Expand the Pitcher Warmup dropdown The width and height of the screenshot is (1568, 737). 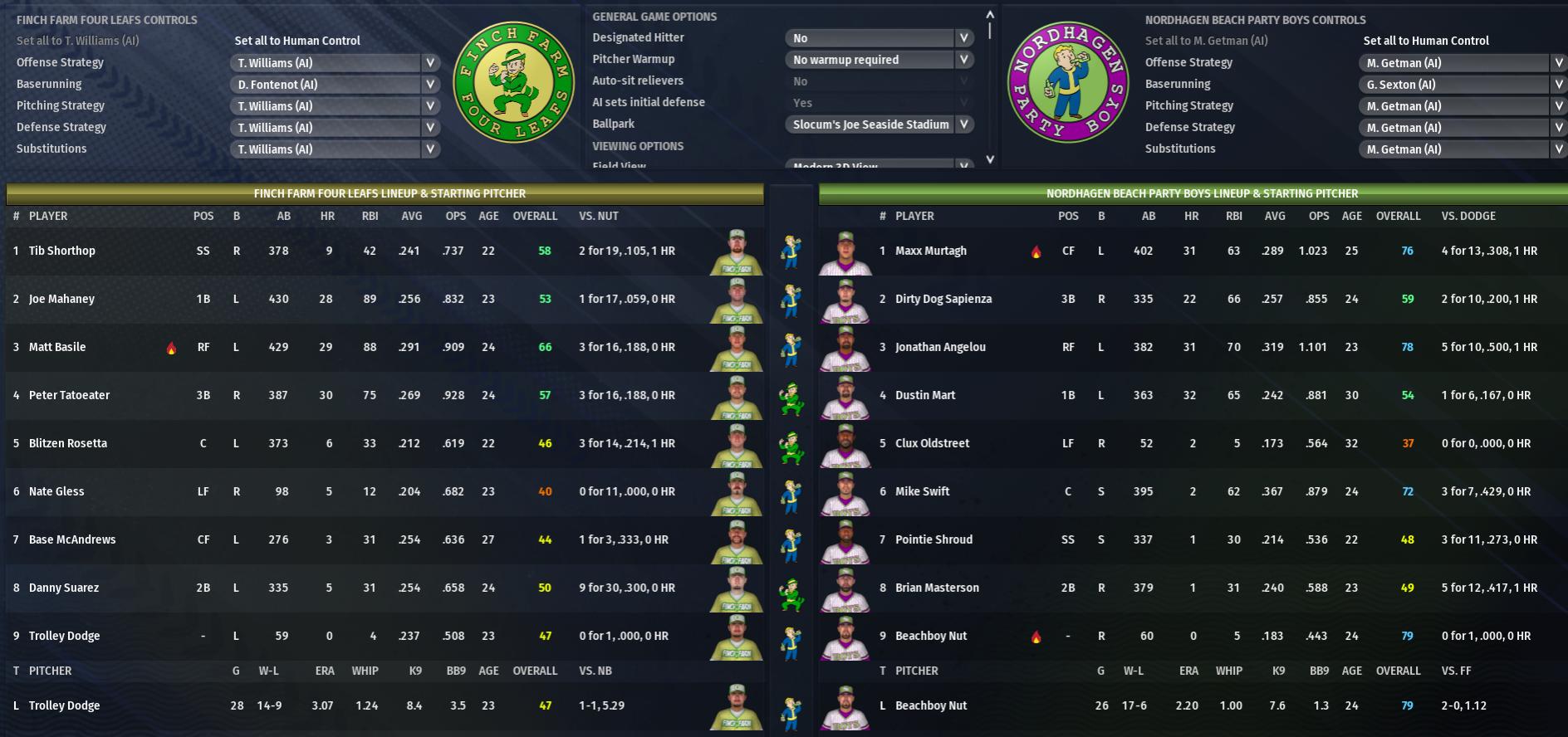[x=878, y=60]
